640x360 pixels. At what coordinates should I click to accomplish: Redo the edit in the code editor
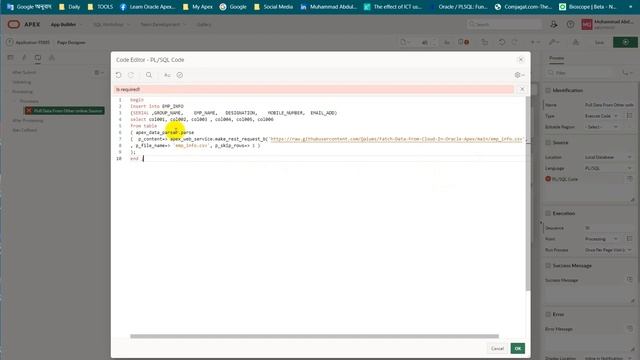[x=131, y=75]
